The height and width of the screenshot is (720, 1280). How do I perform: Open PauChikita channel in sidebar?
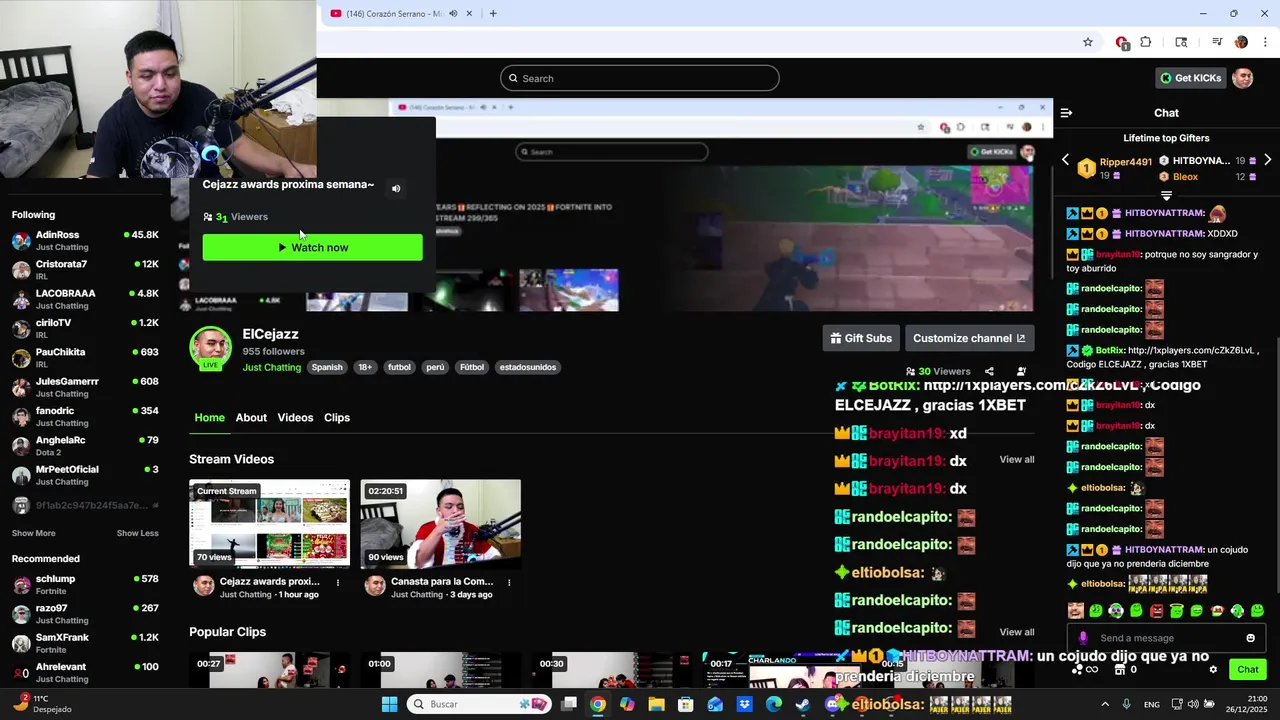click(x=85, y=358)
